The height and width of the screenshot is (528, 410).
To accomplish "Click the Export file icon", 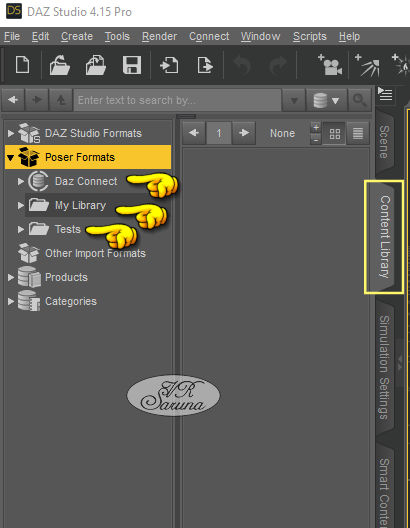I will pyautogui.click(x=205, y=65).
